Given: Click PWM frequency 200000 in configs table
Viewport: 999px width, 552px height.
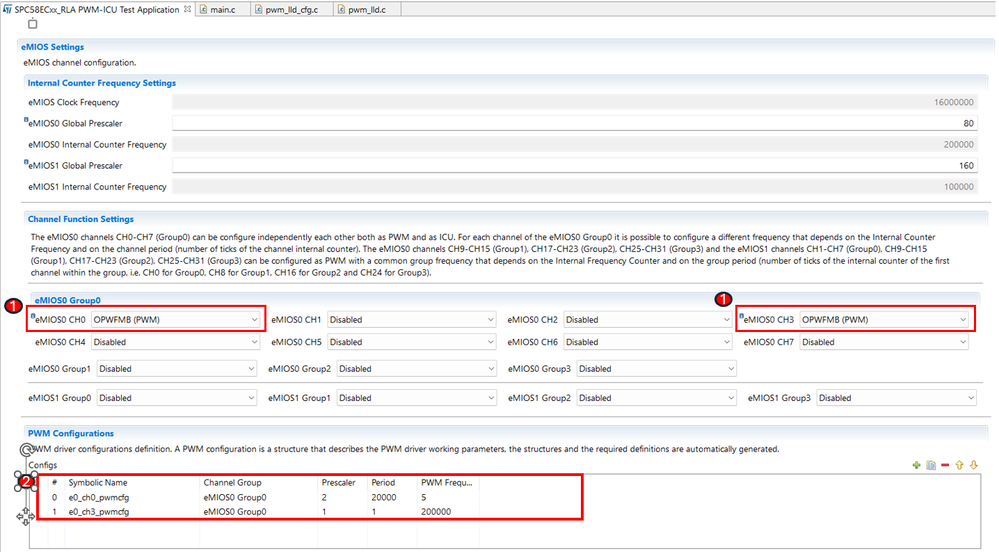Looking at the screenshot, I should pyautogui.click(x=436, y=511).
